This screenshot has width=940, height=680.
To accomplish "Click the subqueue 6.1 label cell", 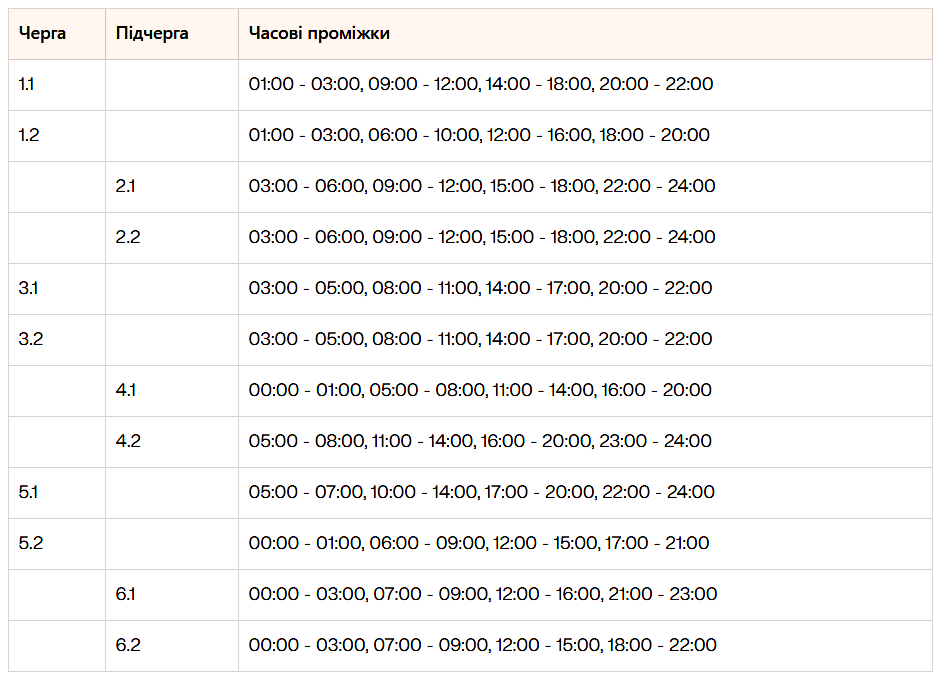I will click(127, 594).
